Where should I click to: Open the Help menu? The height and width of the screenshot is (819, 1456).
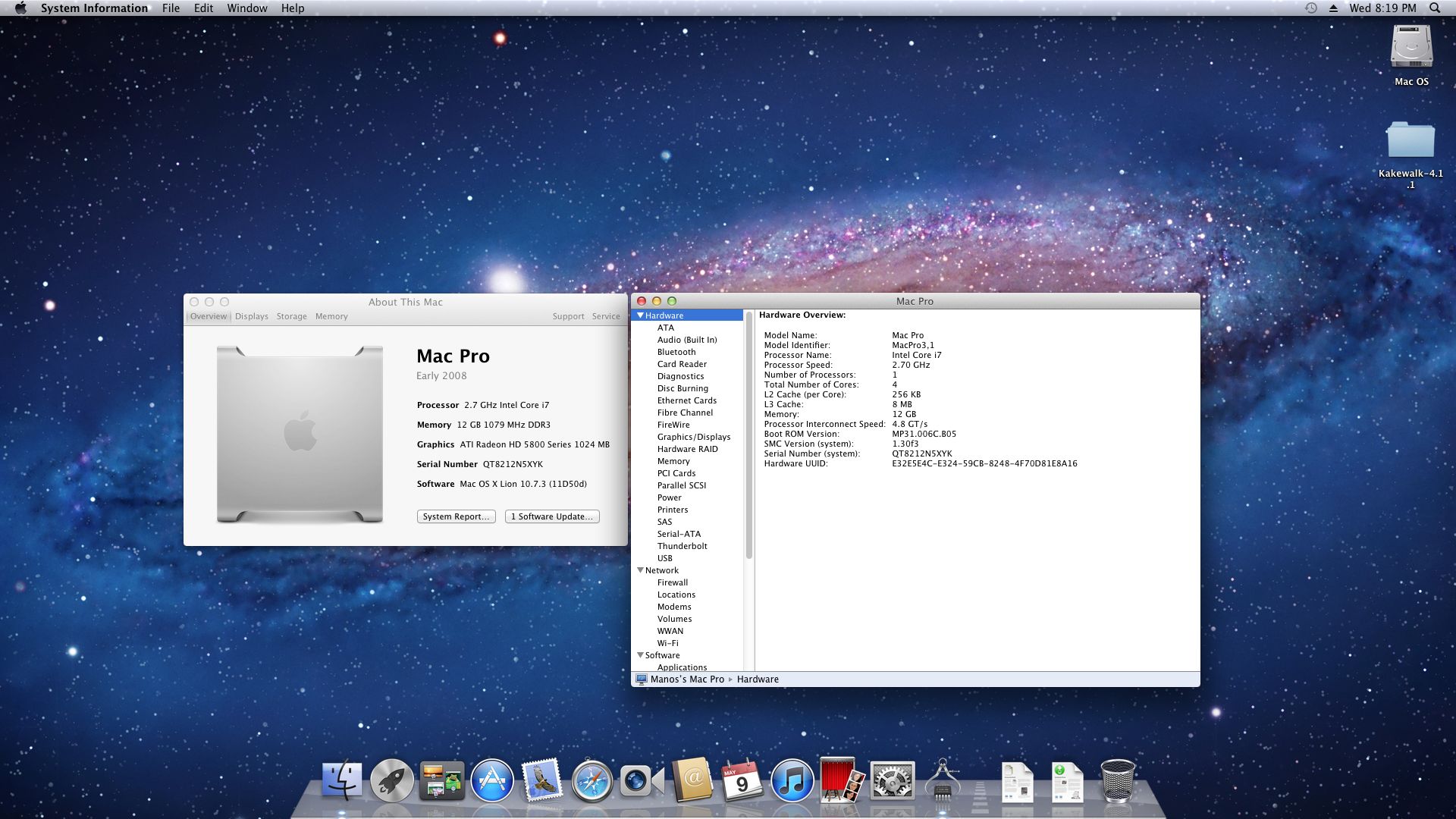pos(293,8)
